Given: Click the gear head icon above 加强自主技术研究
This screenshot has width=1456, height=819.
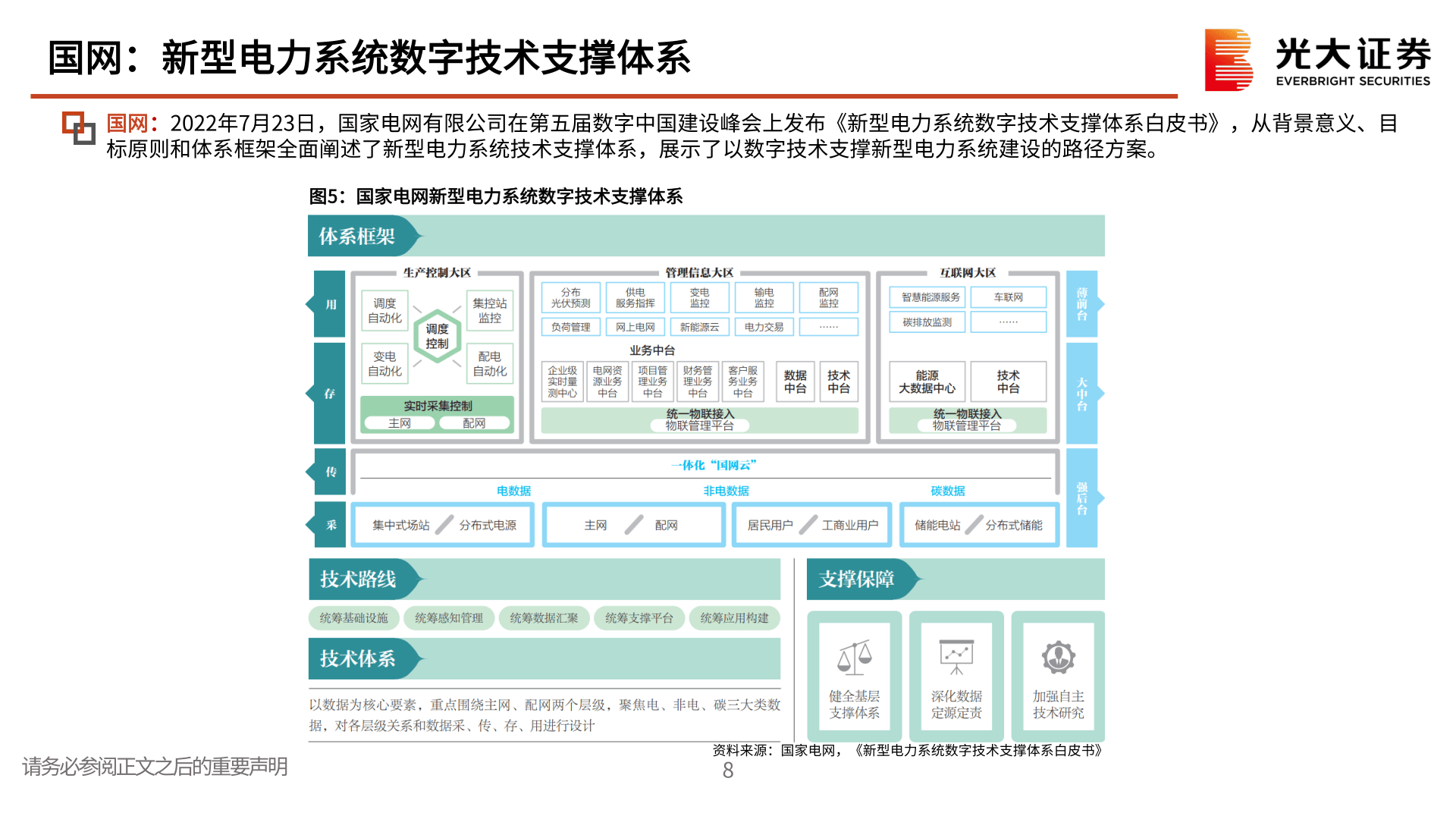Looking at the screenshot, I should pos(1058,657).
